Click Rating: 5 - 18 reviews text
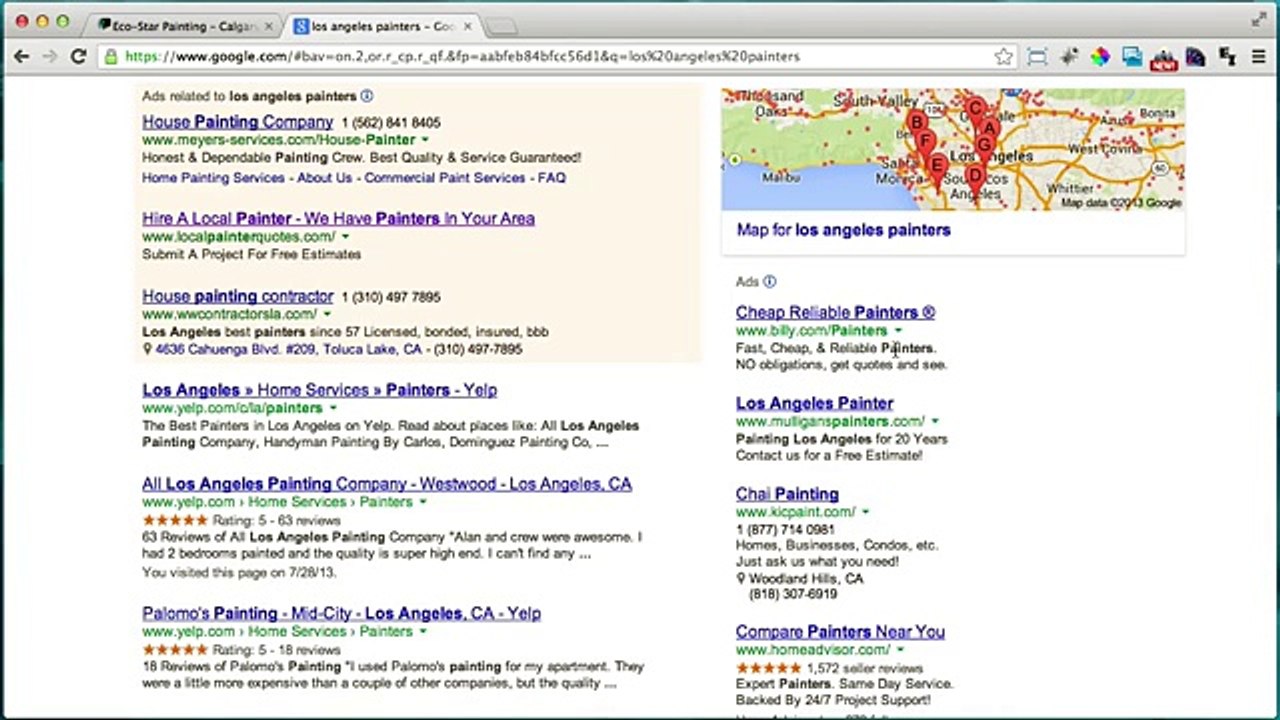This screenshot has width=1280, height=720. pyautogui.click(x=276, y=650)
